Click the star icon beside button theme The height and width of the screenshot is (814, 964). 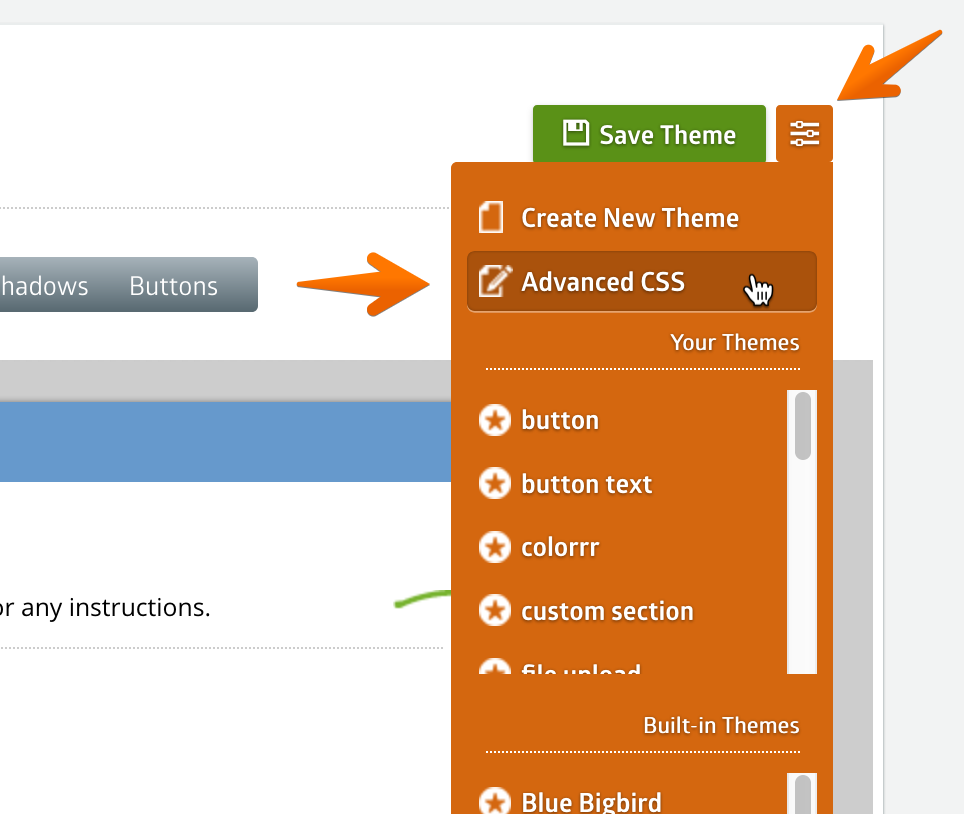click(x=494, y=420)
